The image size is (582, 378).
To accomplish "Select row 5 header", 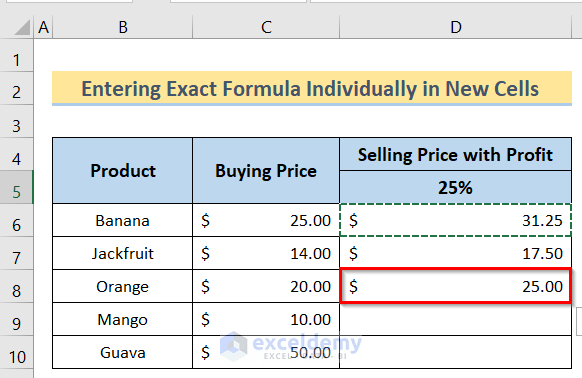I will point(17,187).
